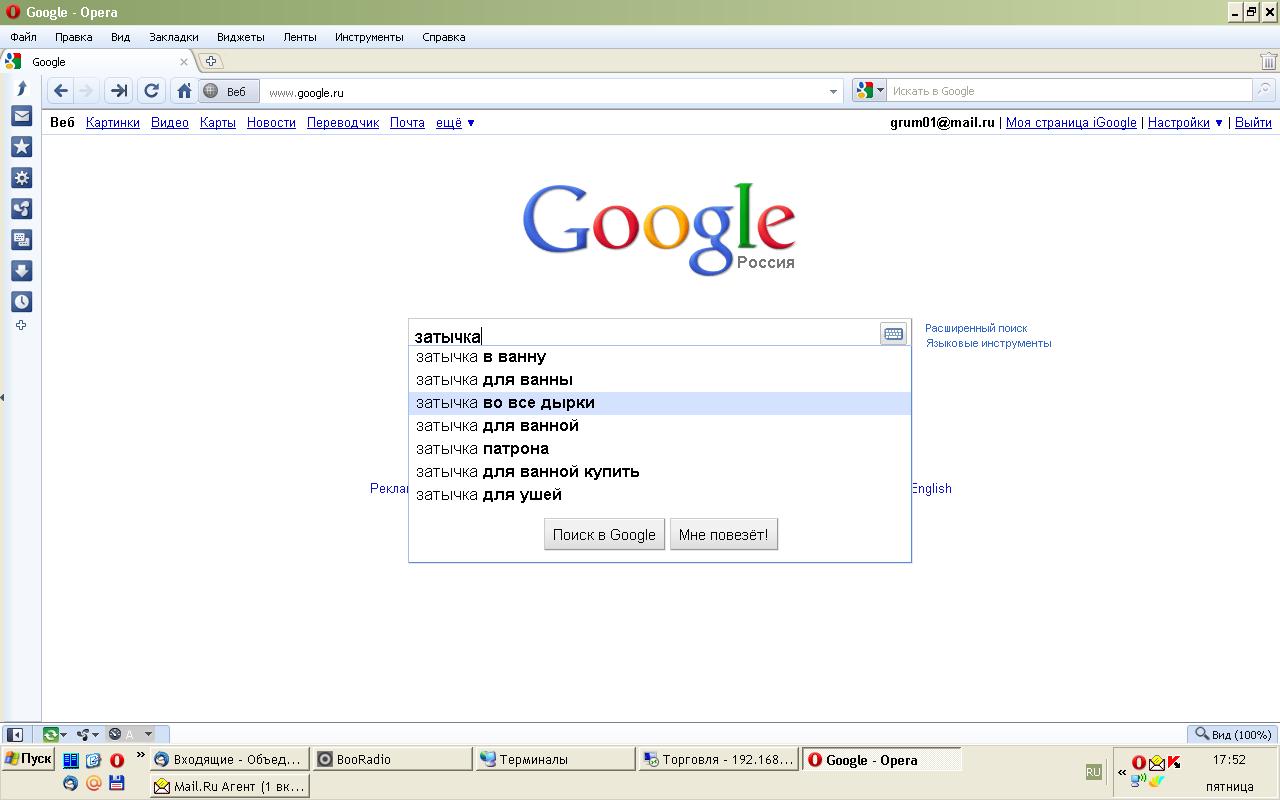Screen dimensions: 1280x800
Task: Open the Пуск Start button
Action: pos(28,759)
